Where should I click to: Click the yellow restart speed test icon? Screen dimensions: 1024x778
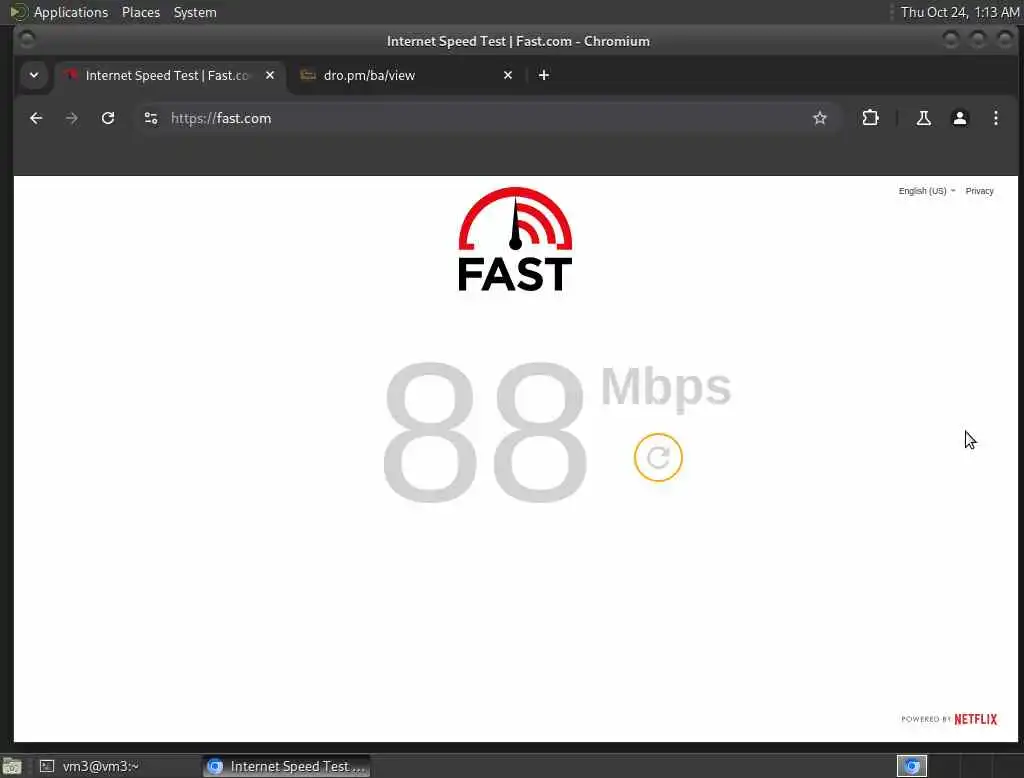(x=658, y=457)
